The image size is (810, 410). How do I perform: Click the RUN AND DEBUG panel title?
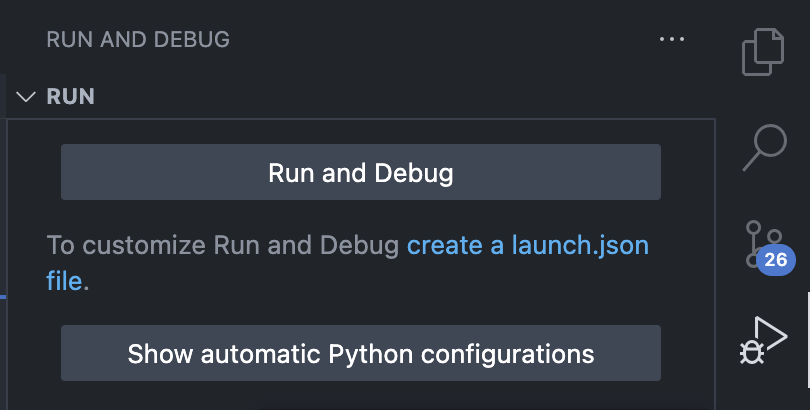tap(138, 40)
